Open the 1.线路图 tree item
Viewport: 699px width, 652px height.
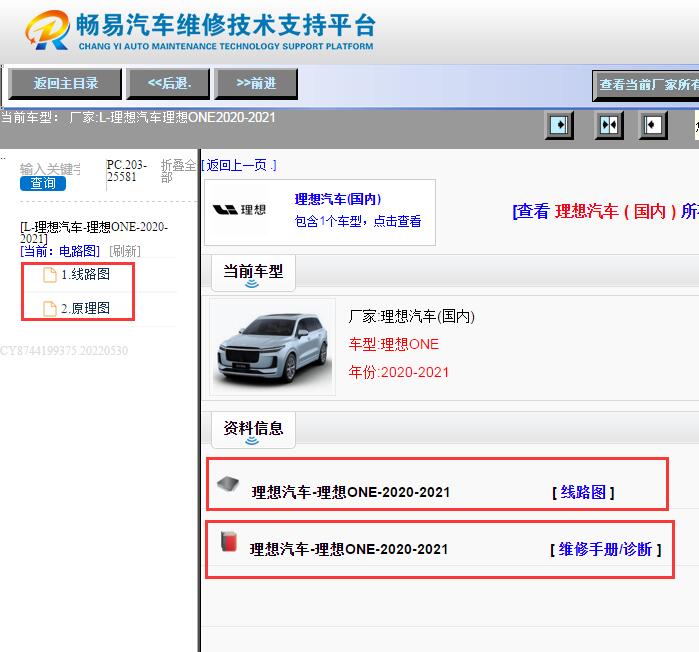(x=85, y=274)
